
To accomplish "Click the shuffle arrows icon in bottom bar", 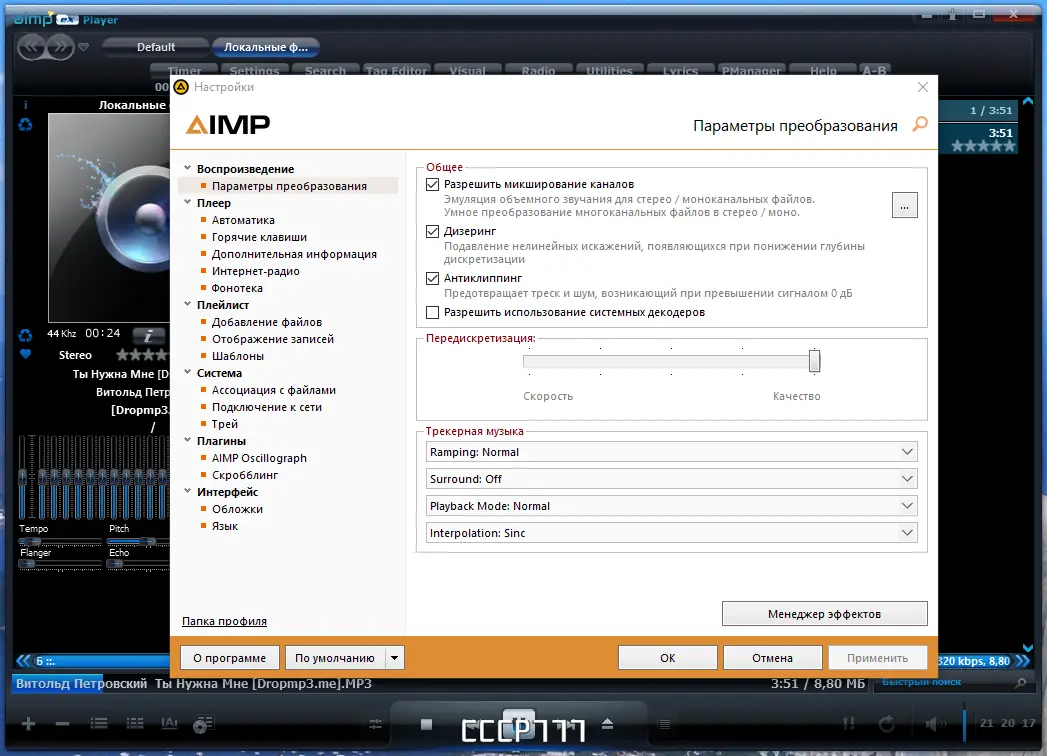I will click(849, 724).
